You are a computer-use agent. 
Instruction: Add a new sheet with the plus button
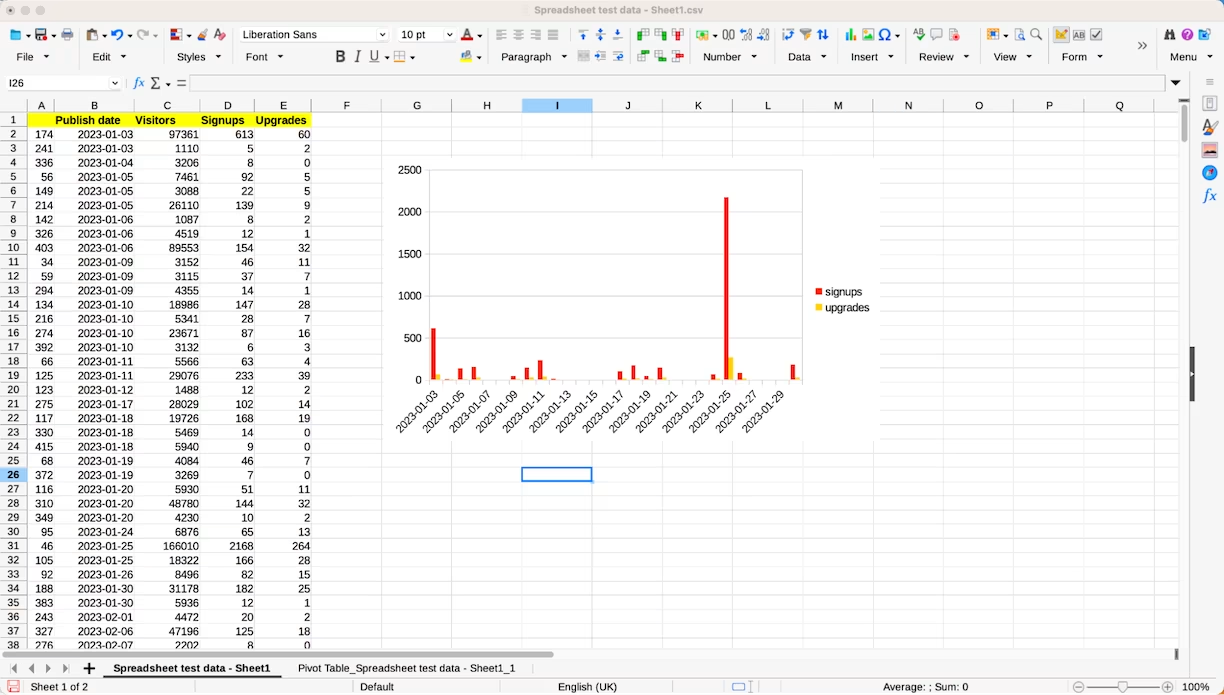(88, 668)
